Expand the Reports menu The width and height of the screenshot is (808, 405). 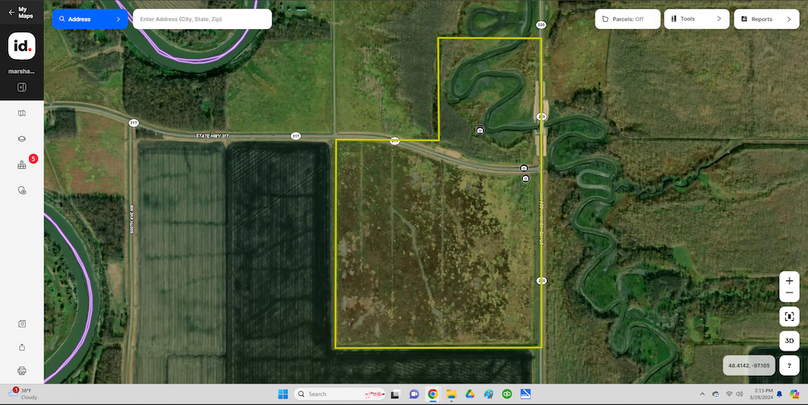[766, 19]
